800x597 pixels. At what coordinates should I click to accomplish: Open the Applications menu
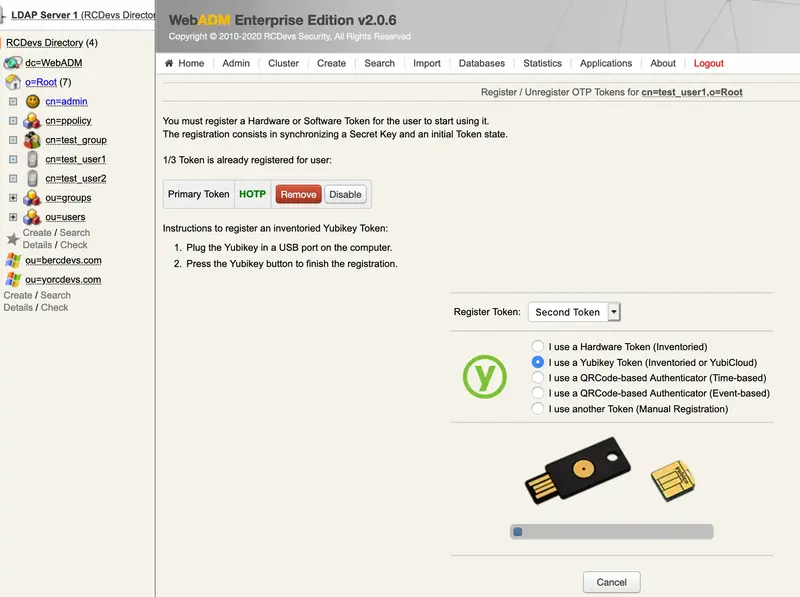tap(606, 63)
